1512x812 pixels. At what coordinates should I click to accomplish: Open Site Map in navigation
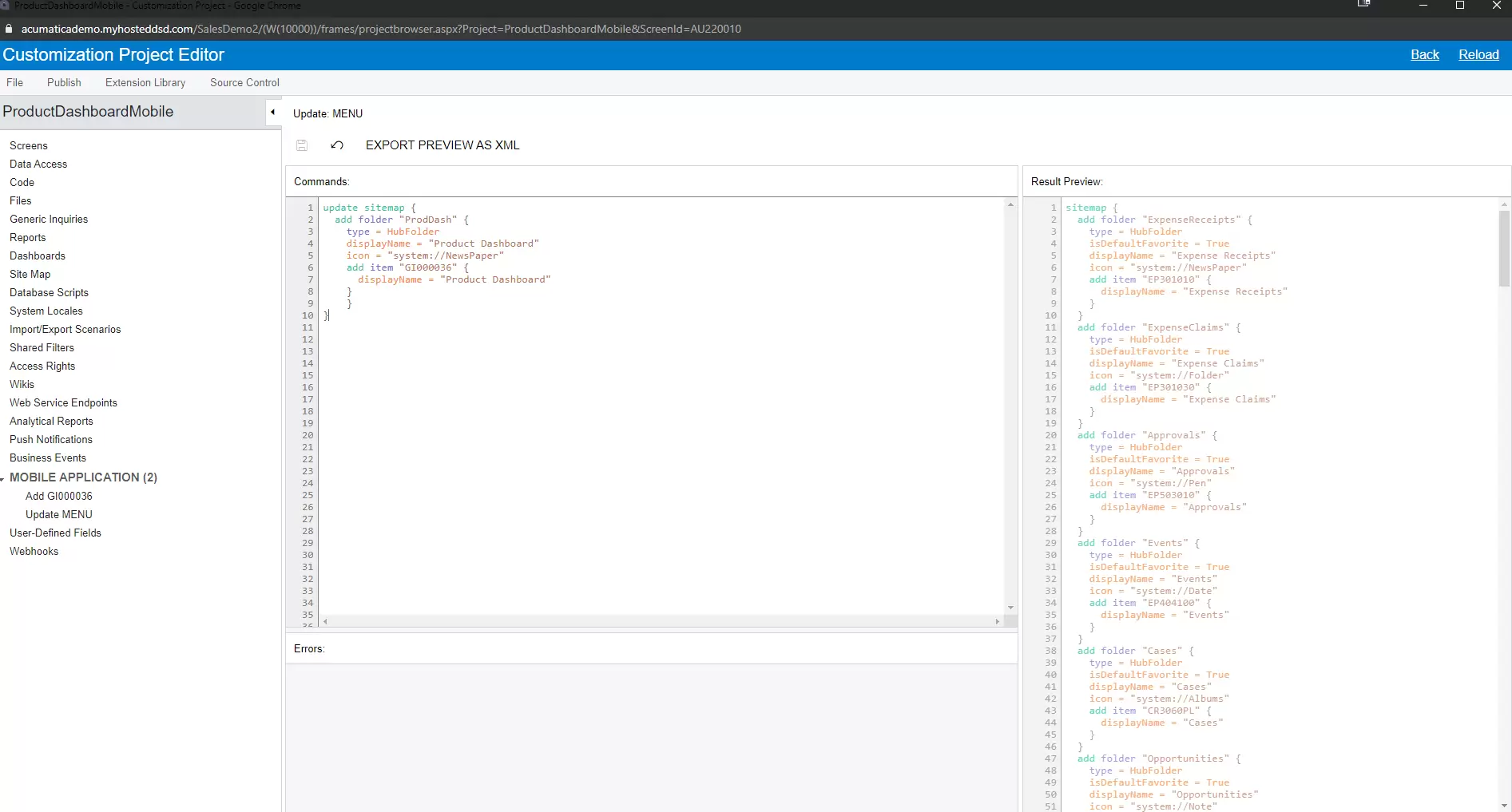pos(30,274)
